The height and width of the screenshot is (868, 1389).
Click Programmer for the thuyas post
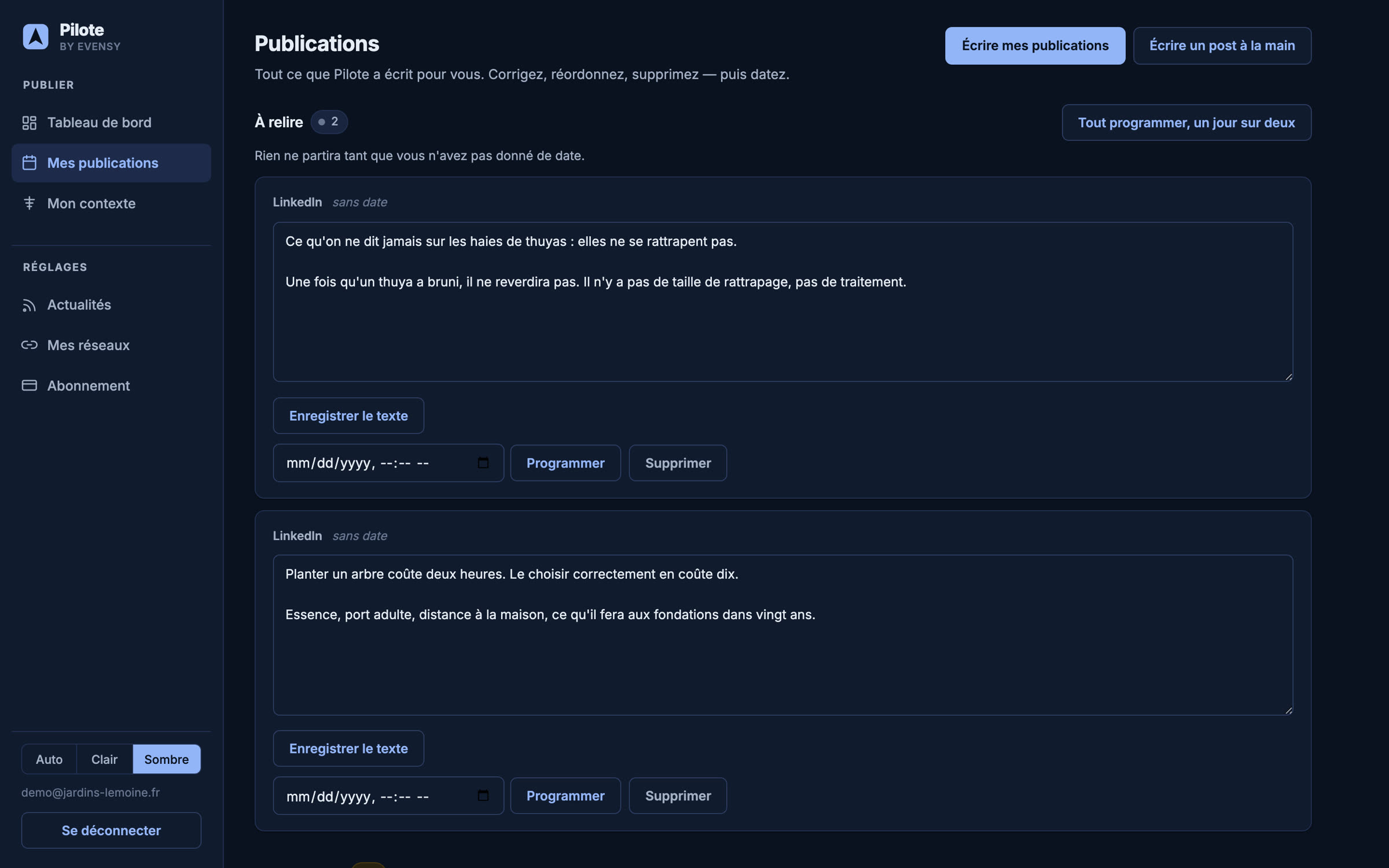[x=565, y=463]
